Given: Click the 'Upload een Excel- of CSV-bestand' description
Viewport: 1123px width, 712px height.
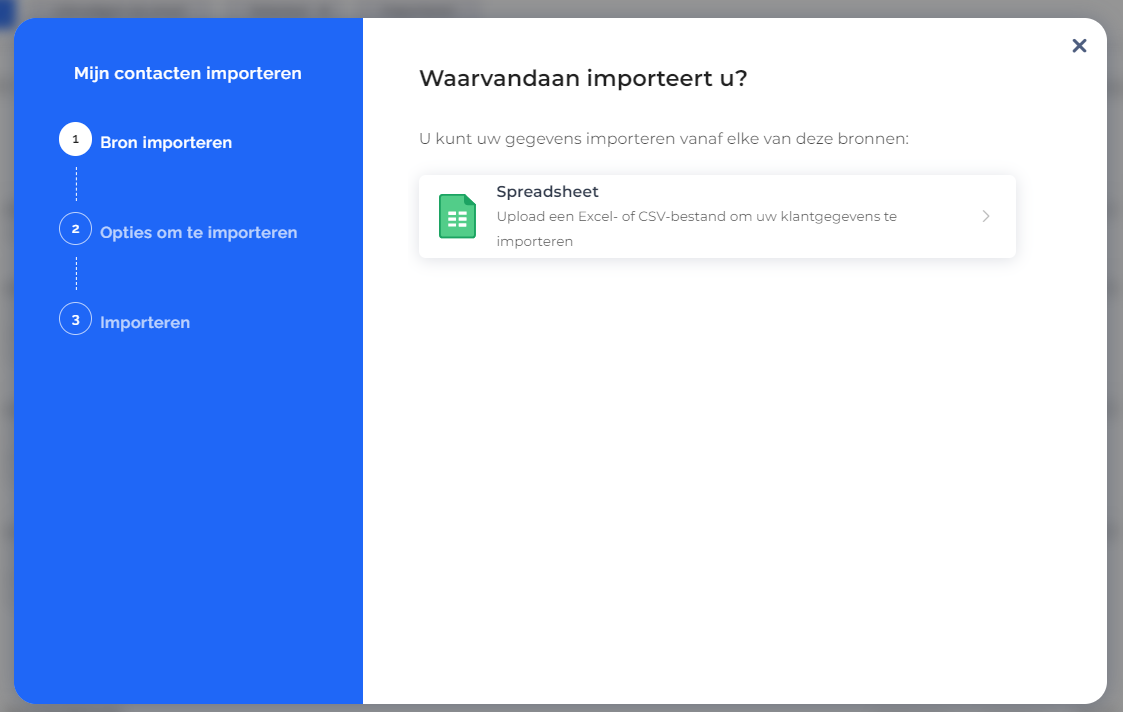Looking at the screenshot, I should [696, 228].
